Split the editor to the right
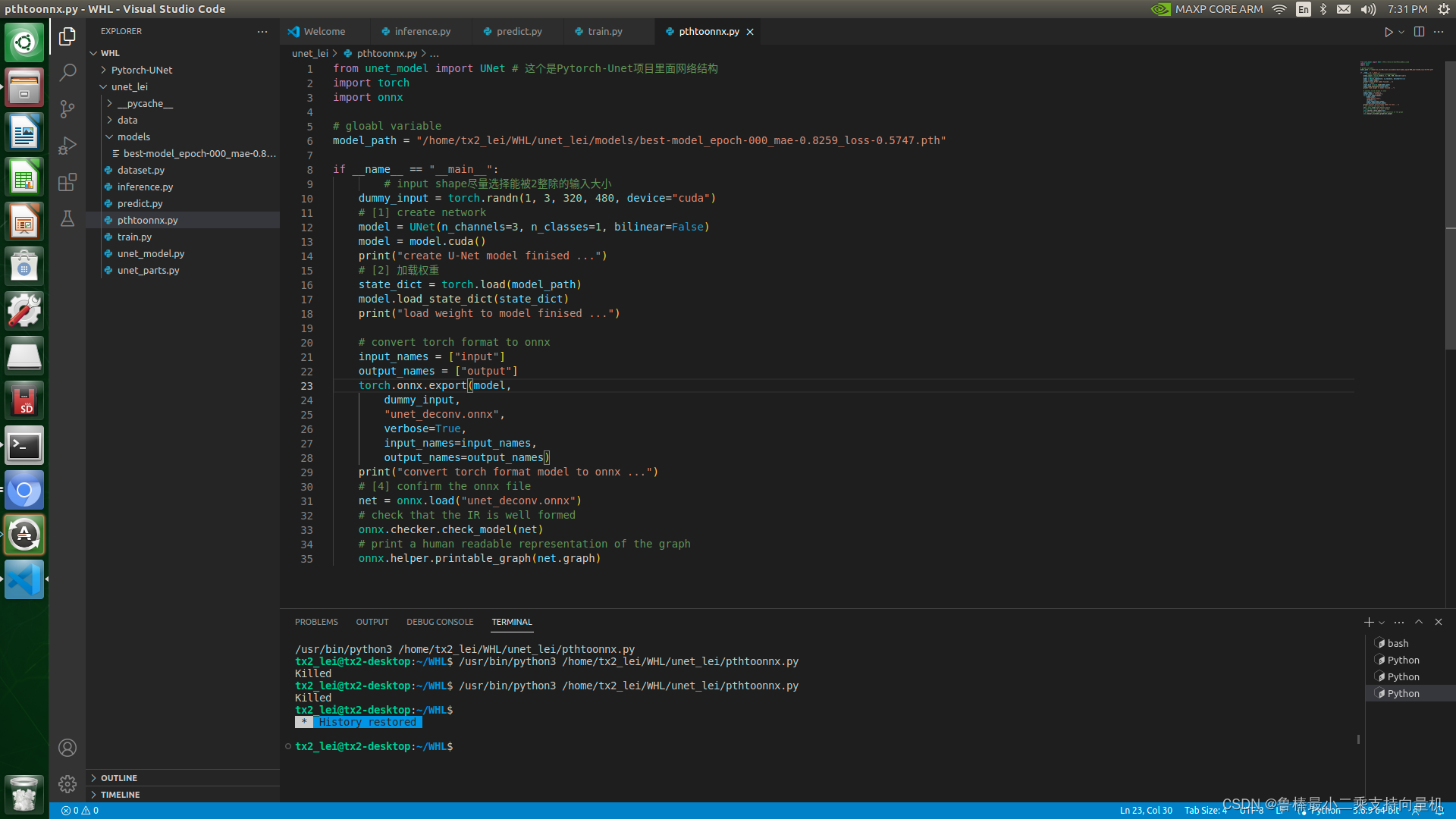 1419,32
